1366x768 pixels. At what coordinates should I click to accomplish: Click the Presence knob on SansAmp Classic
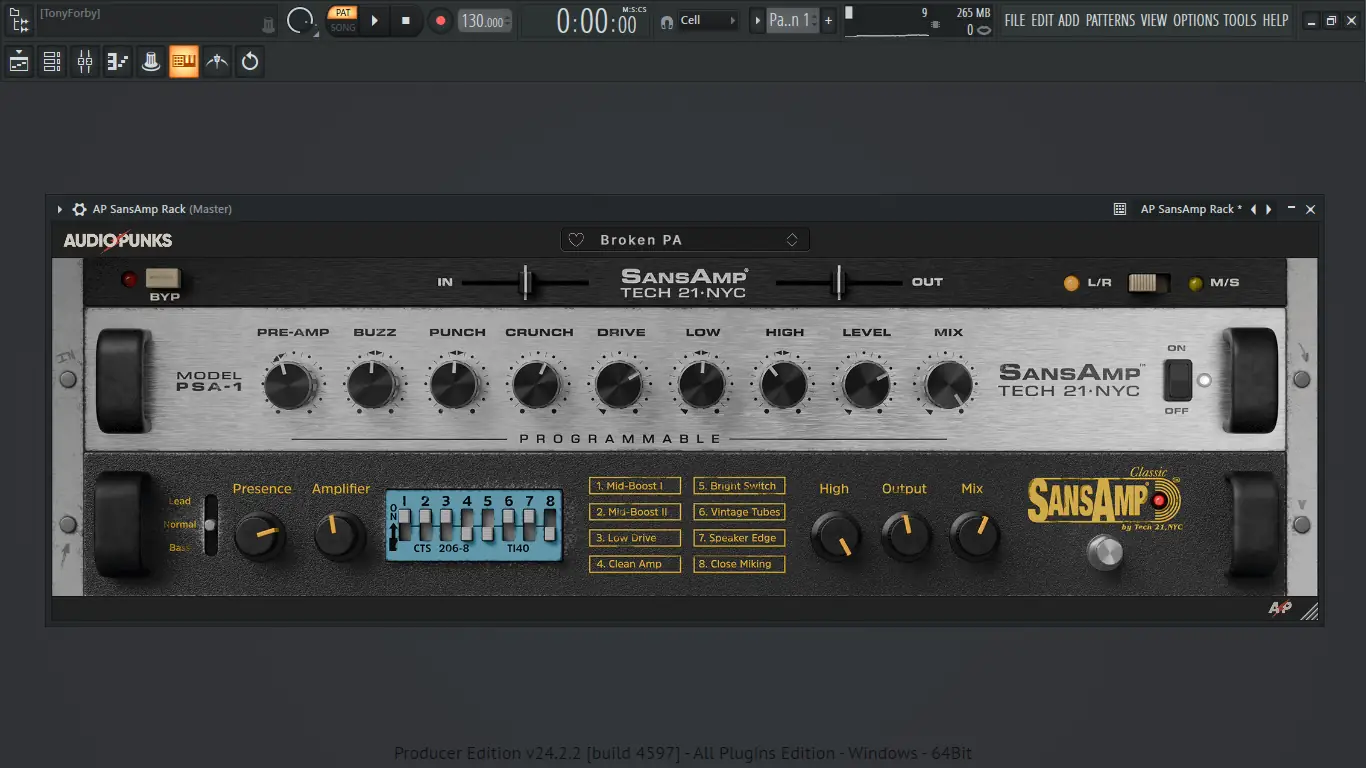pyautogui.click(x=260, y=537)
